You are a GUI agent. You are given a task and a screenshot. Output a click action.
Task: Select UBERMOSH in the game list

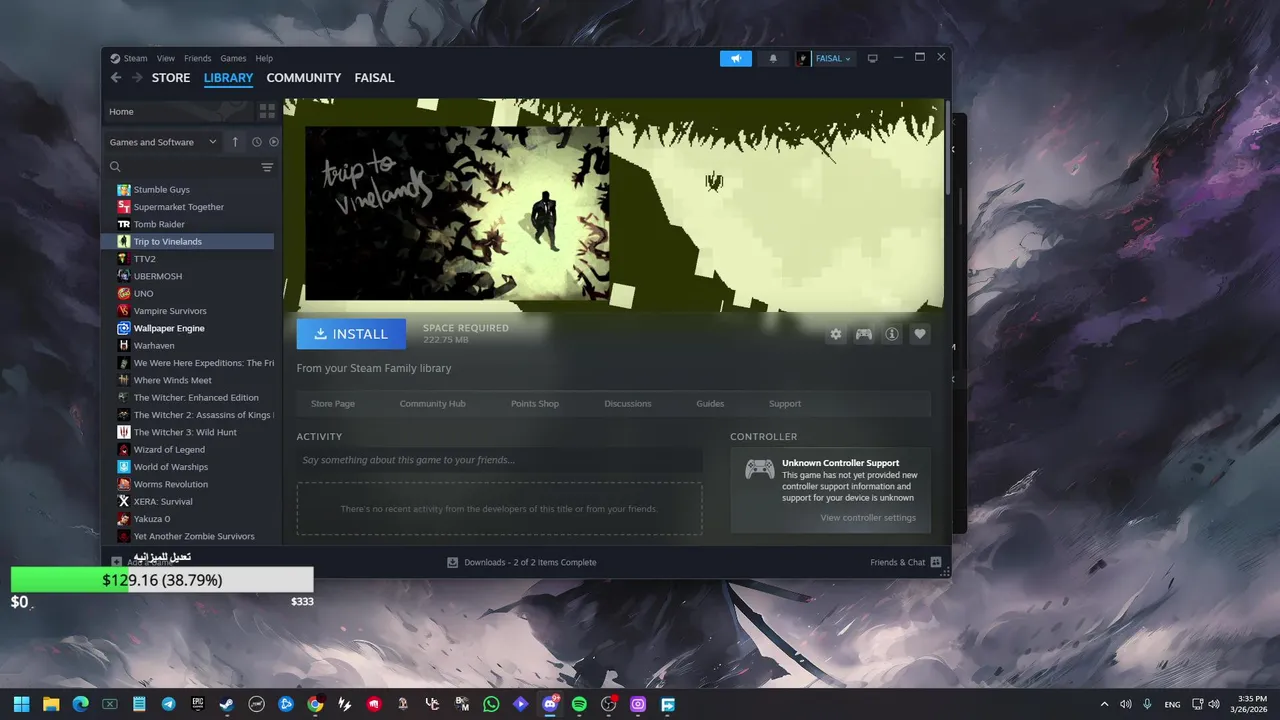pyautogui.click(x=188, y=276)
